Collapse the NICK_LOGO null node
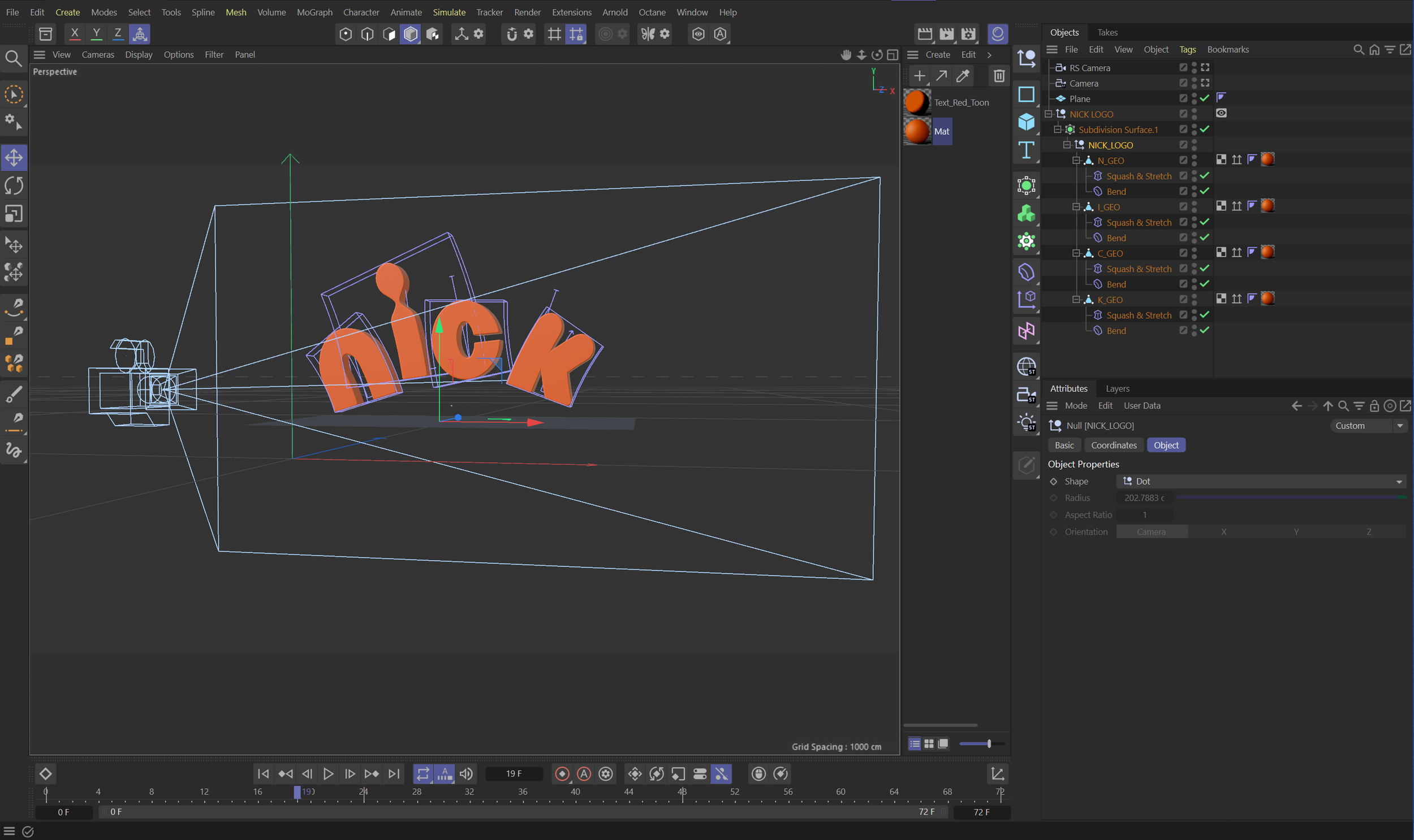This screenshot has width=1414, height=840. (1067, 145)
